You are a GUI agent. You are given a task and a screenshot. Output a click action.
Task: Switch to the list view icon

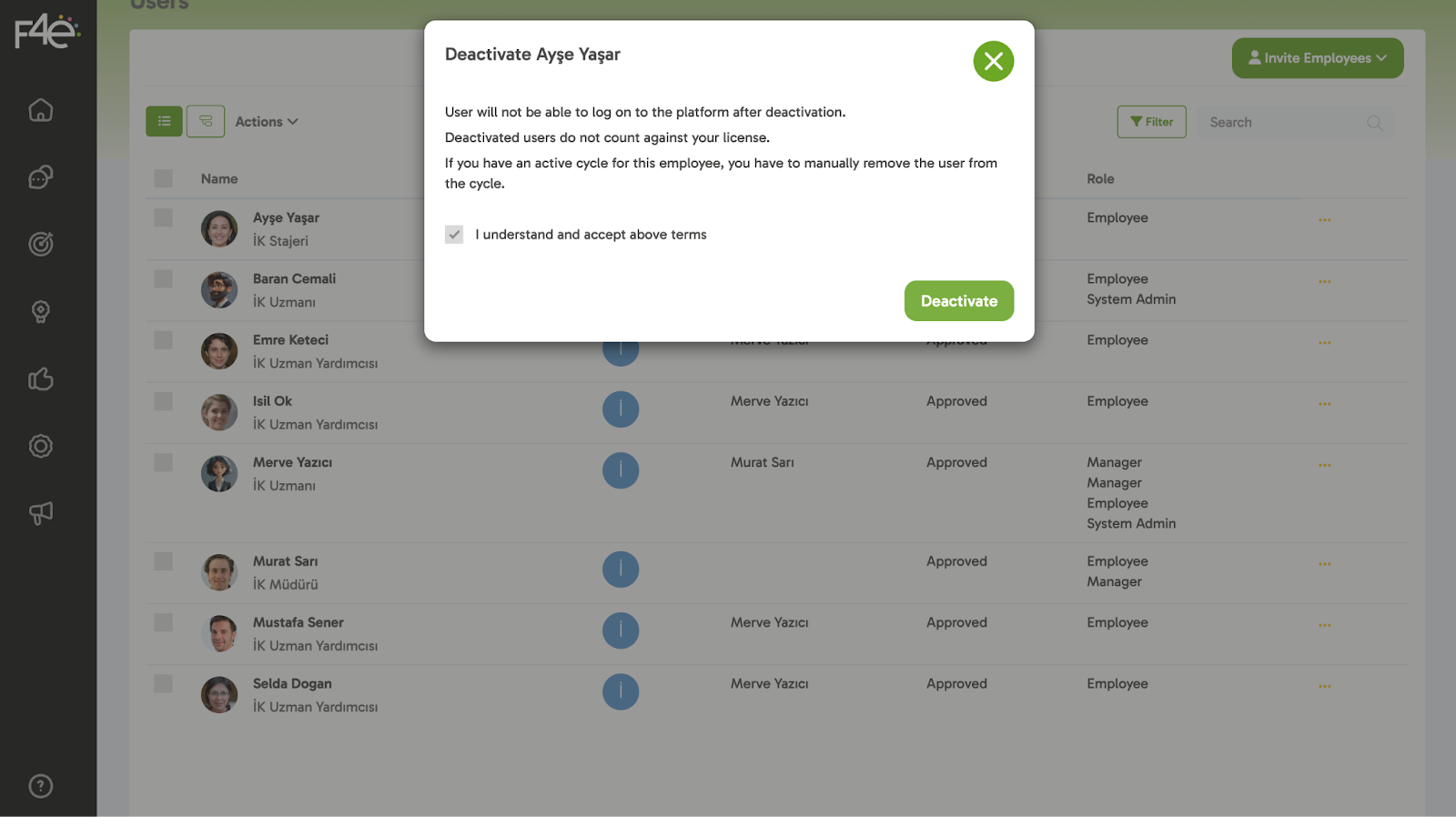tap(164, 121)
